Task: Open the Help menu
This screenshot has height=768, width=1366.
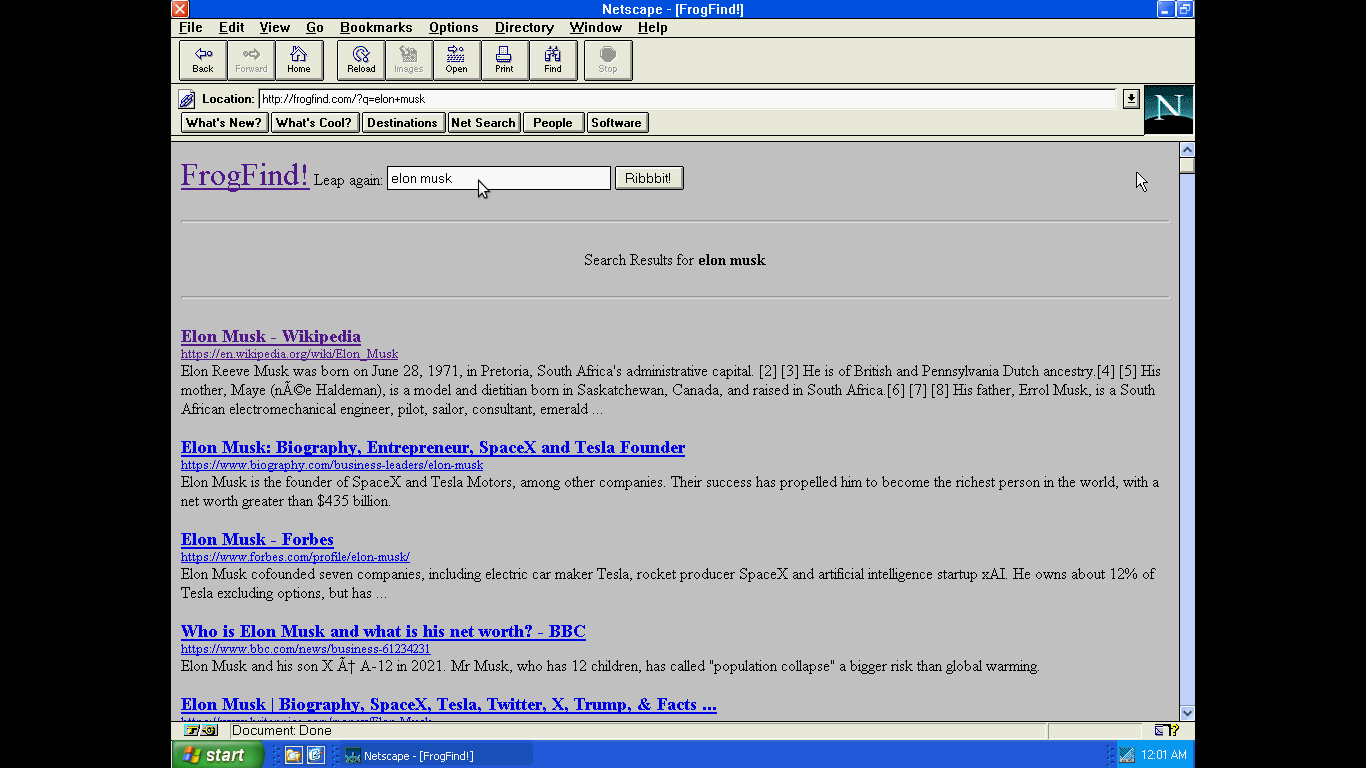Action: click(x=652, y=28)
